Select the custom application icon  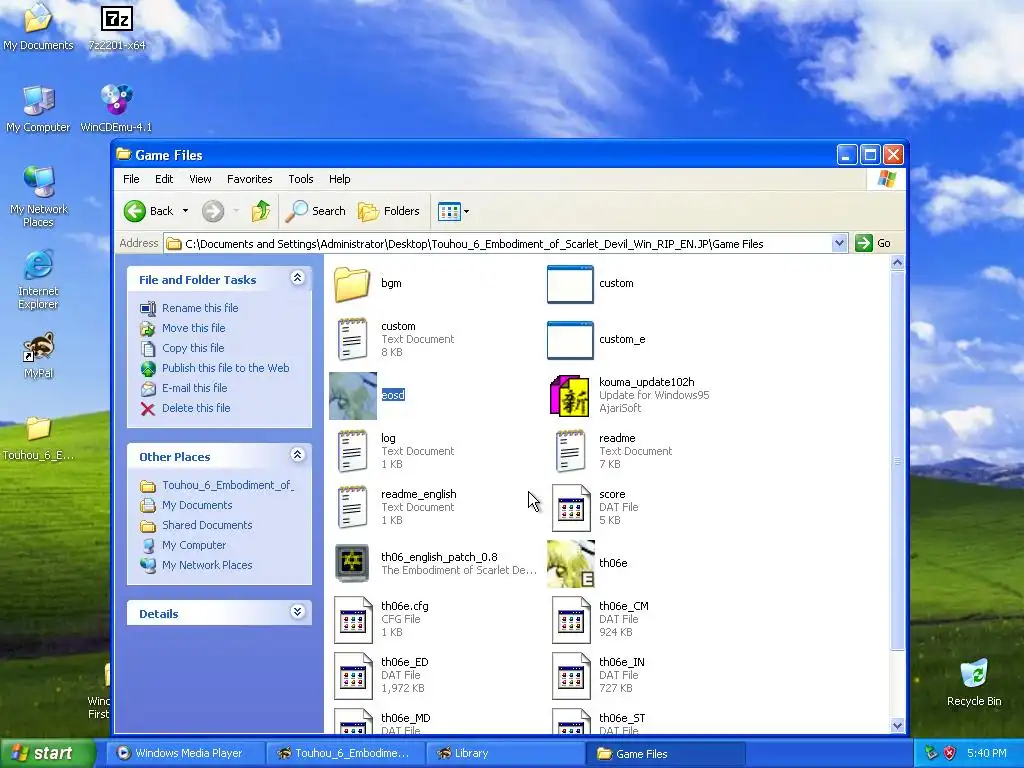point(570,284)
